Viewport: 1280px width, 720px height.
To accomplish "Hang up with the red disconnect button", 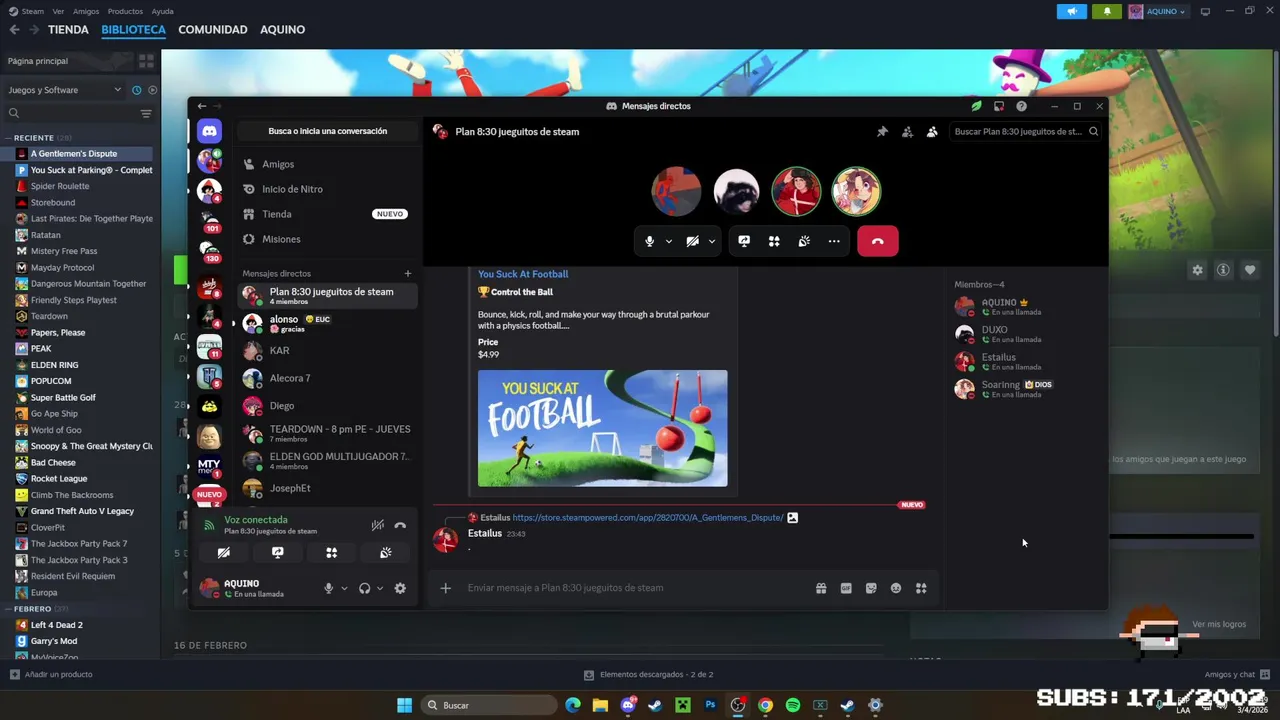I will [878, 241].
